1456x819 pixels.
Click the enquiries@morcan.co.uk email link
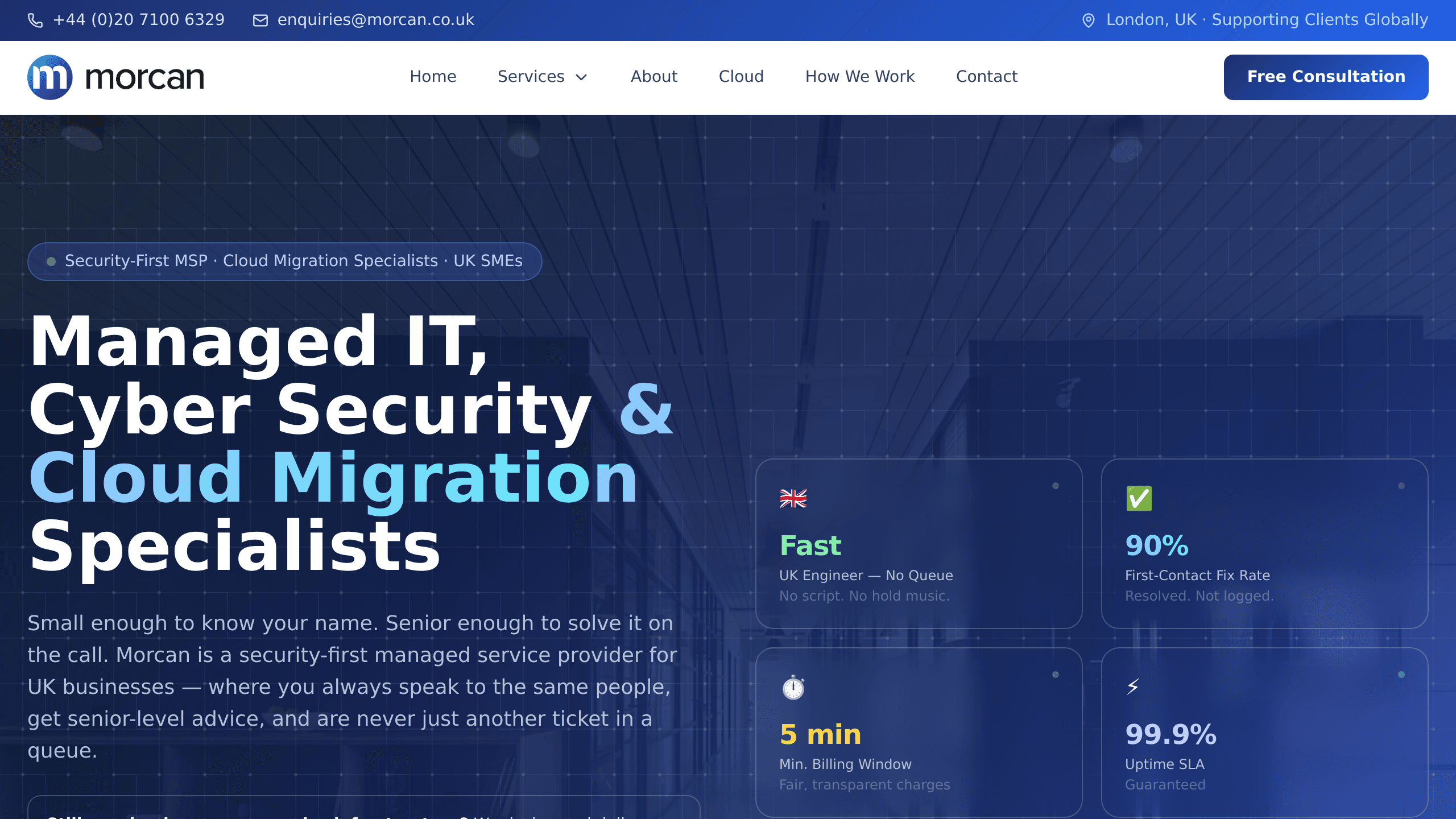click(x=376, y=20)
